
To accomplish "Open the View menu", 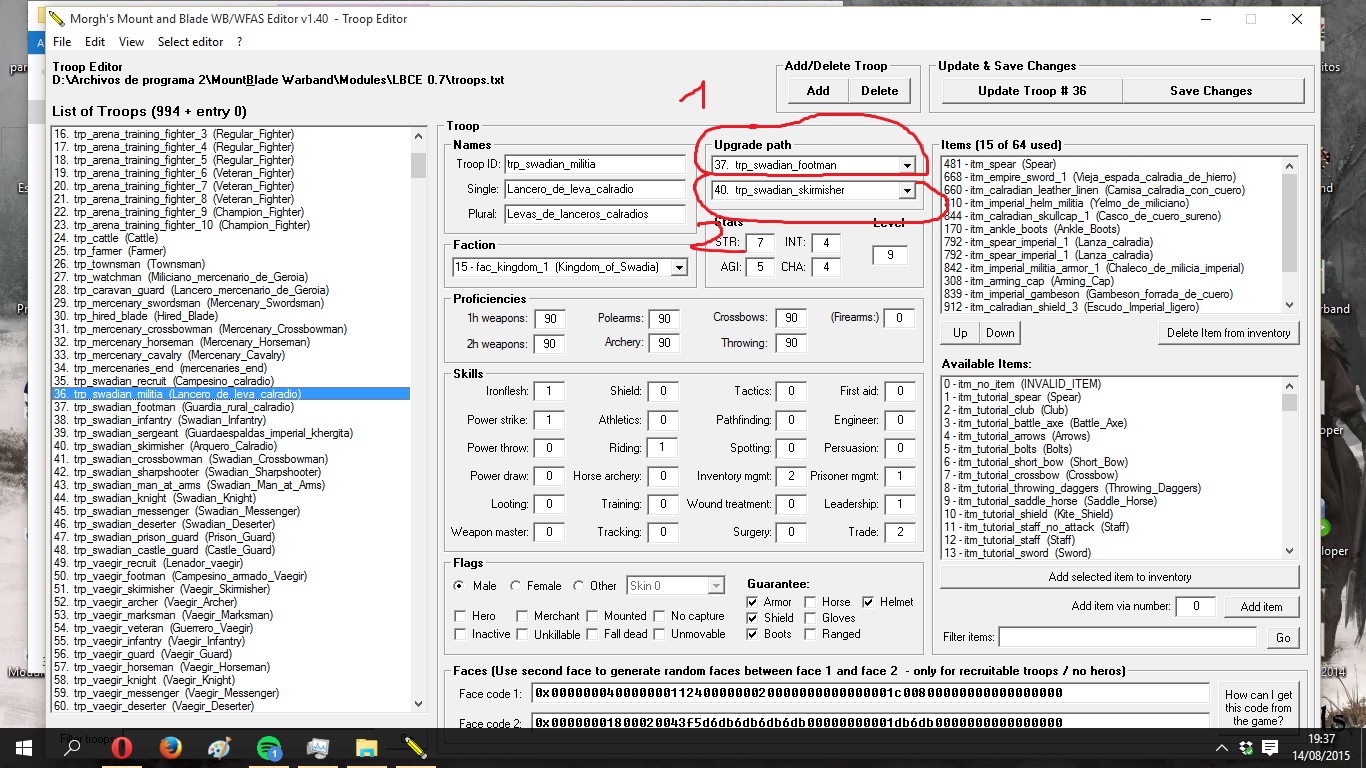I will pyautogui.click(x=131, y=42).
